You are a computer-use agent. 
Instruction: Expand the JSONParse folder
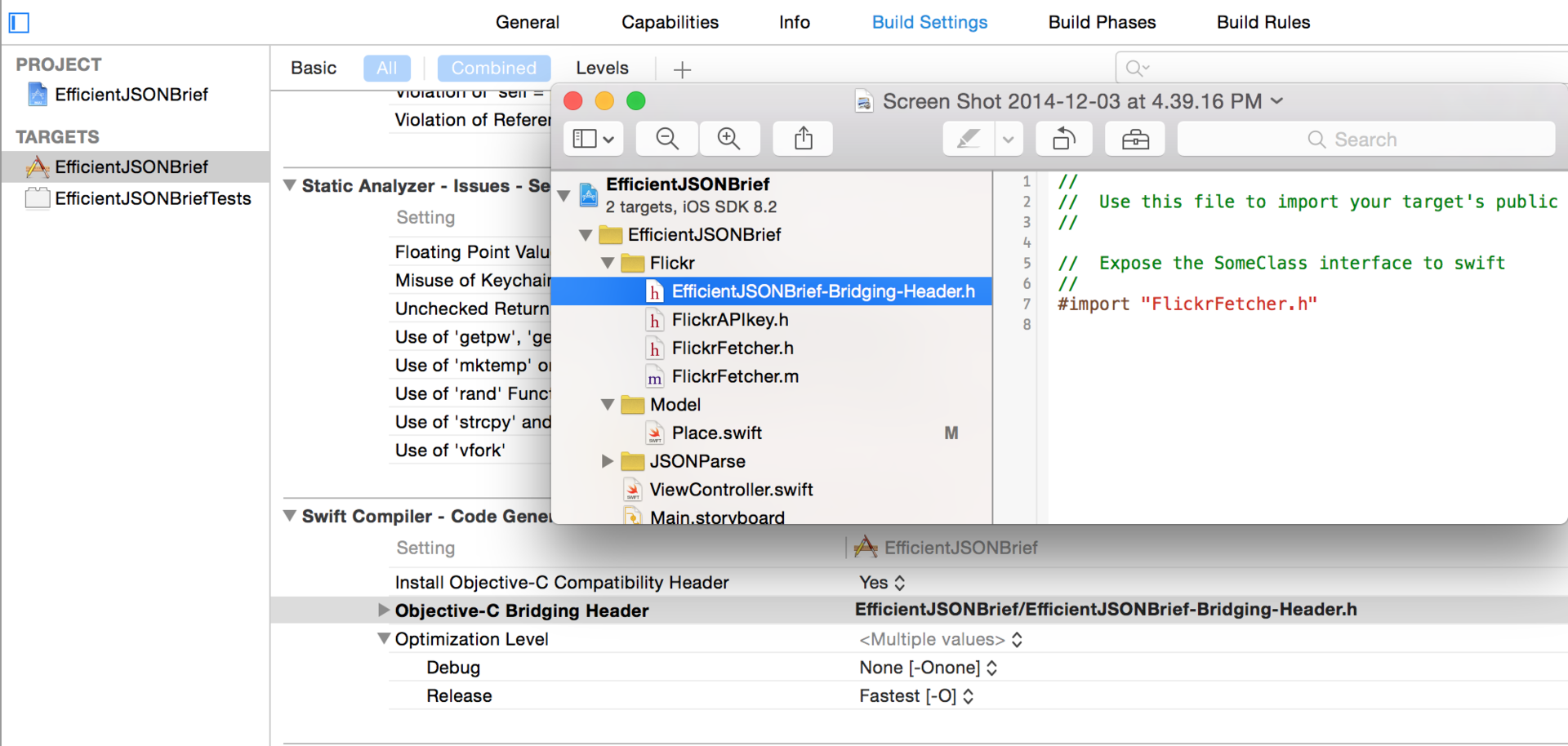pos(608,461)
